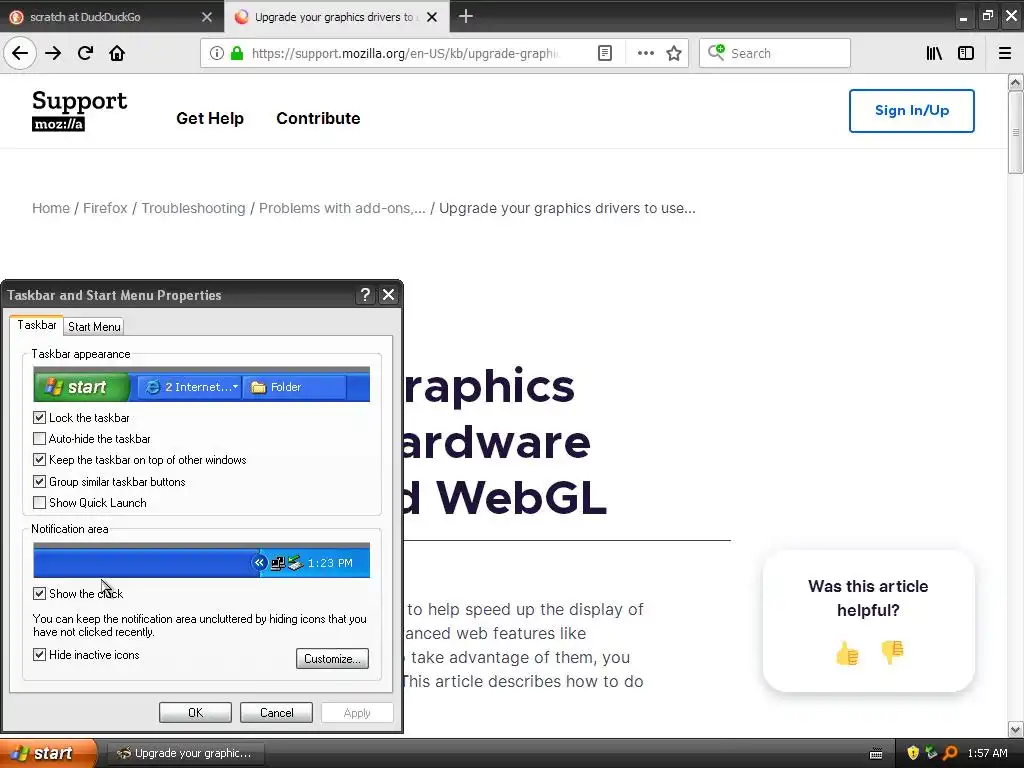Close the Upgrade graphics drivers tab

432,17
